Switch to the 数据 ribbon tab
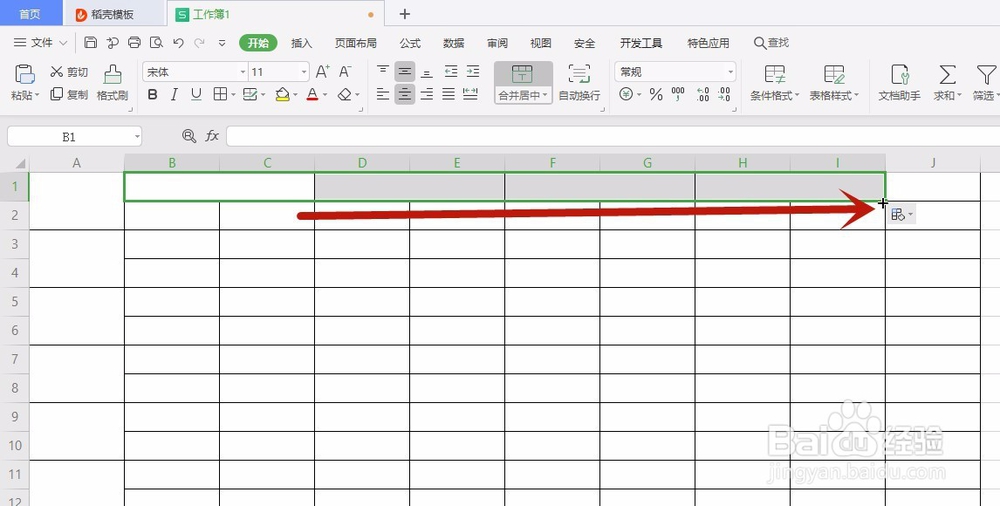 [x=453, y=43]
